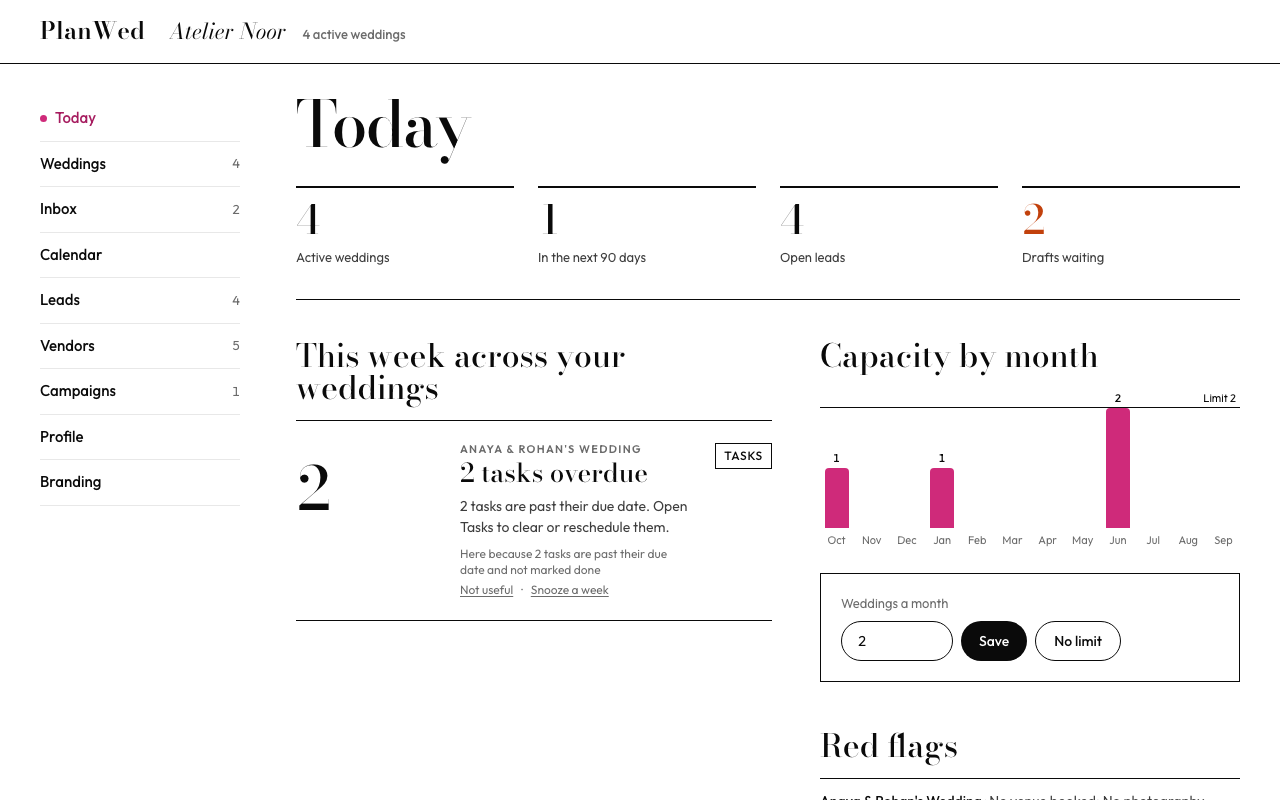This screenshot has width=1280, height=800.
Task: Click the This week across your weddings heading
Action: [x=461, y=372]
